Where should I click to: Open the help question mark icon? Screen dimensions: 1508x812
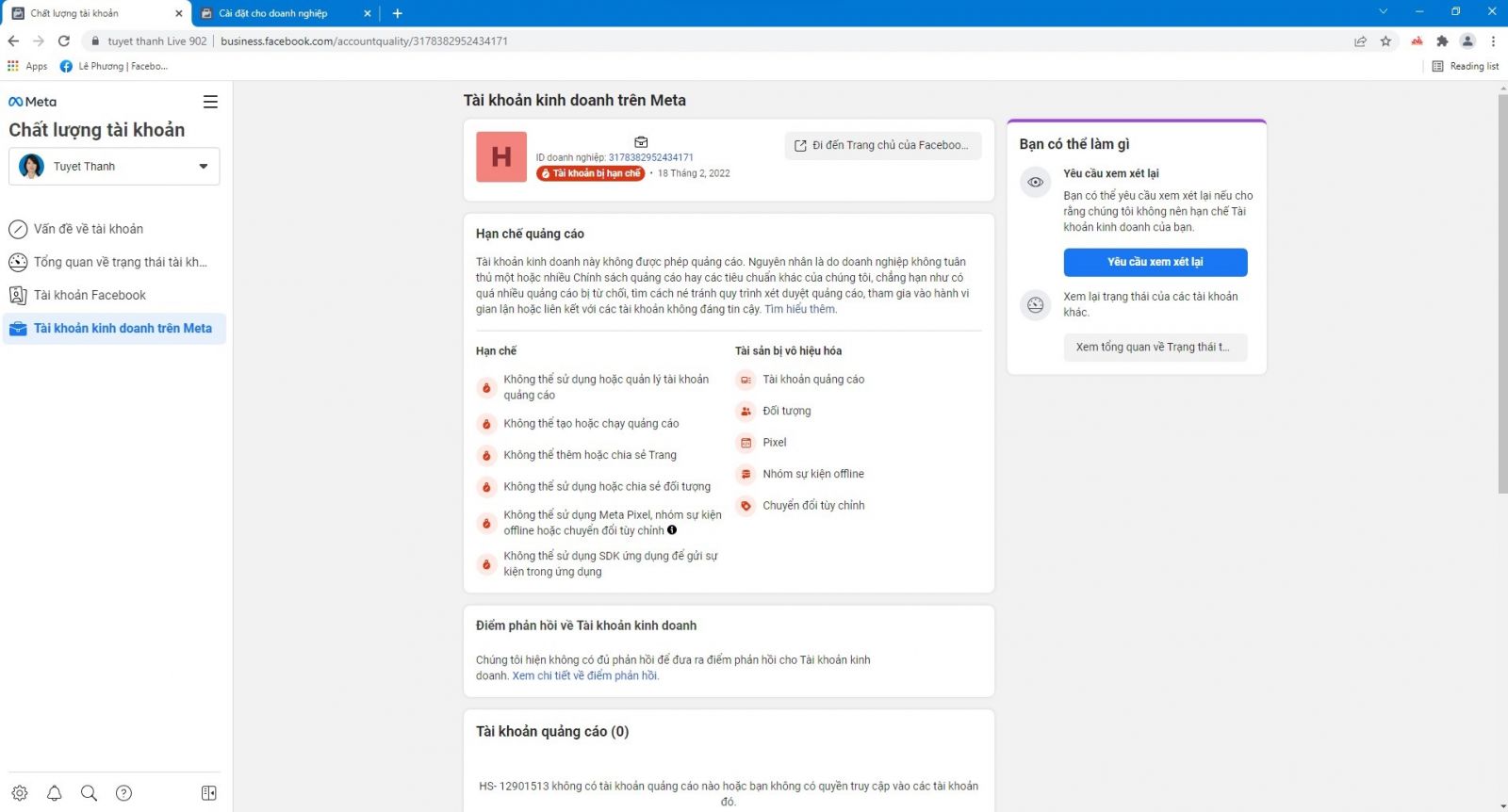coord(123,793)
